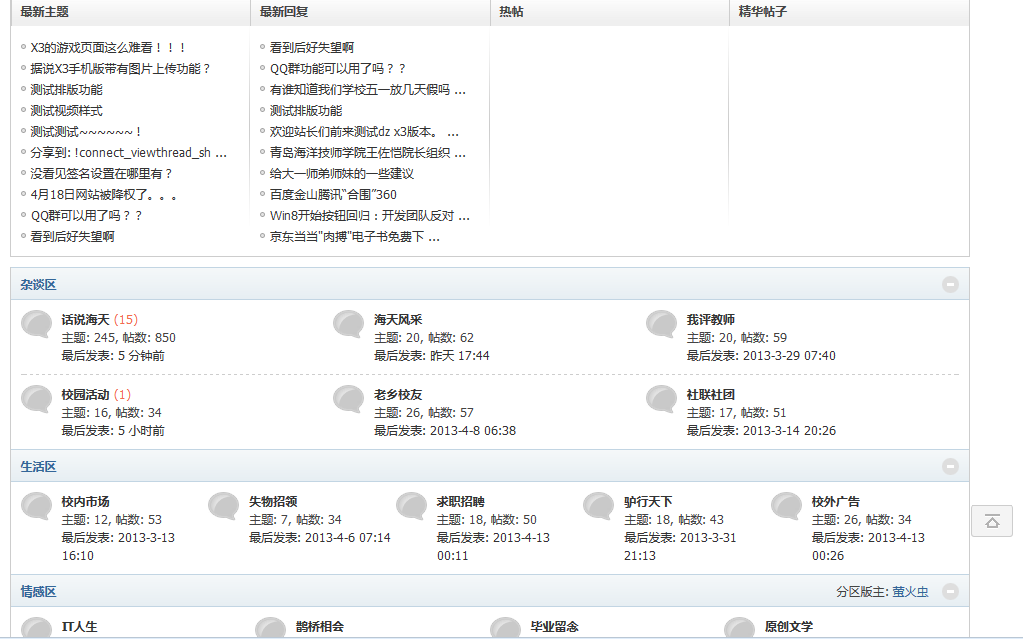The width and height of the screenshot is (1023, 639).
Task: Open latest reply 看到后好失望啊
Action: pyautogui.click(x=312, y=48)
